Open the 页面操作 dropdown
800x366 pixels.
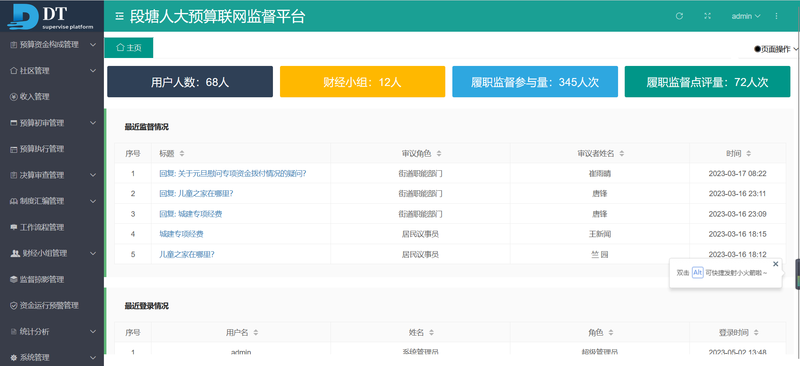point(776,49)
